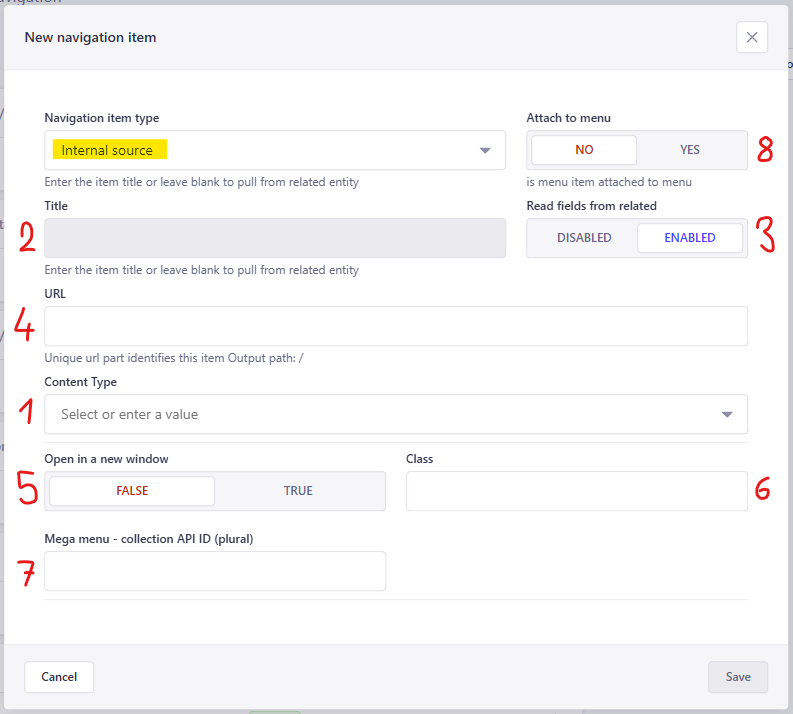Set Open in a new window to TRUE
Image resolution: width=793 pixels, height=714 pixels.
(x=298, y=491)
